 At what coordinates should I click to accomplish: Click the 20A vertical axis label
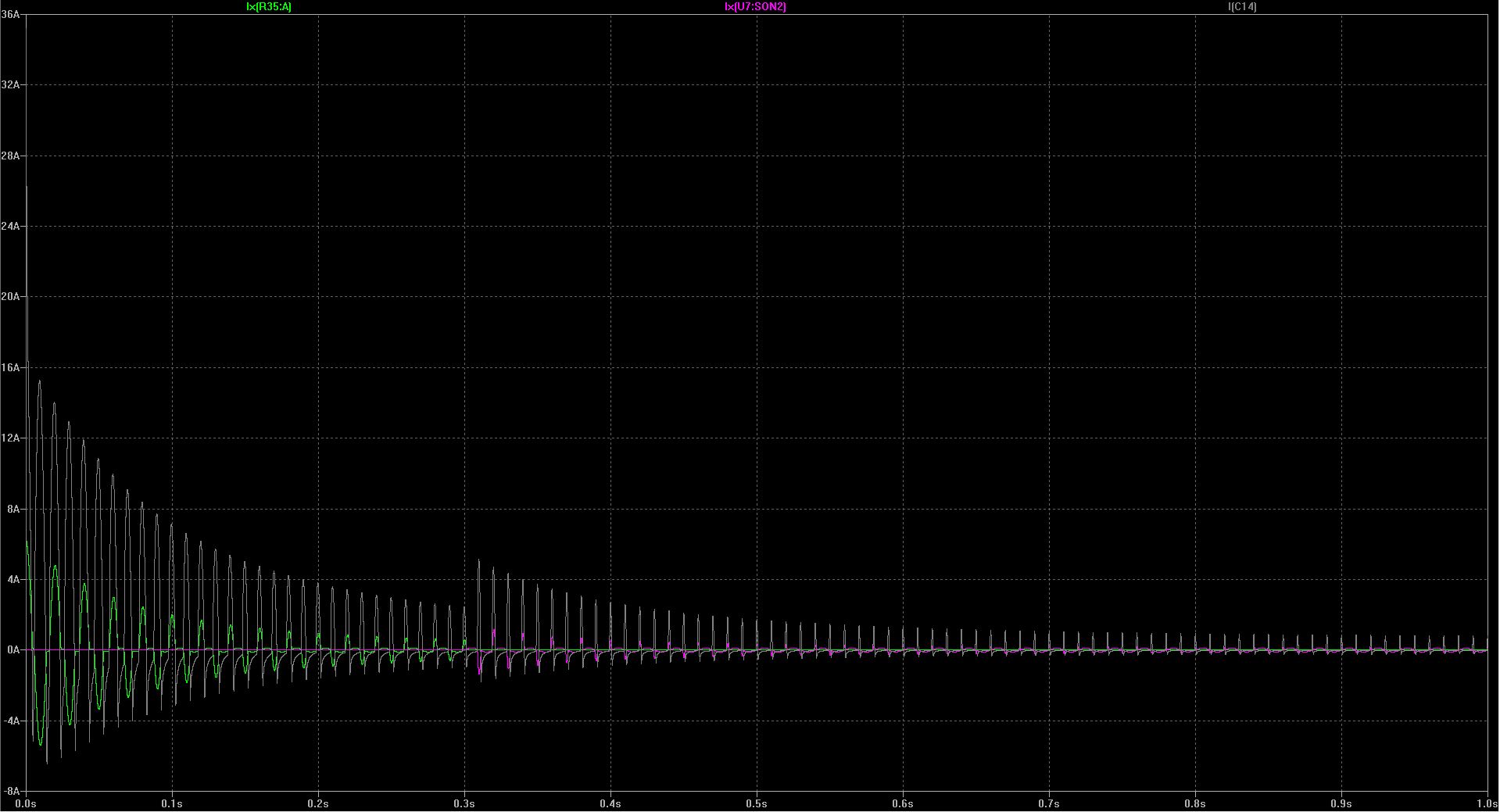point(10,296)
